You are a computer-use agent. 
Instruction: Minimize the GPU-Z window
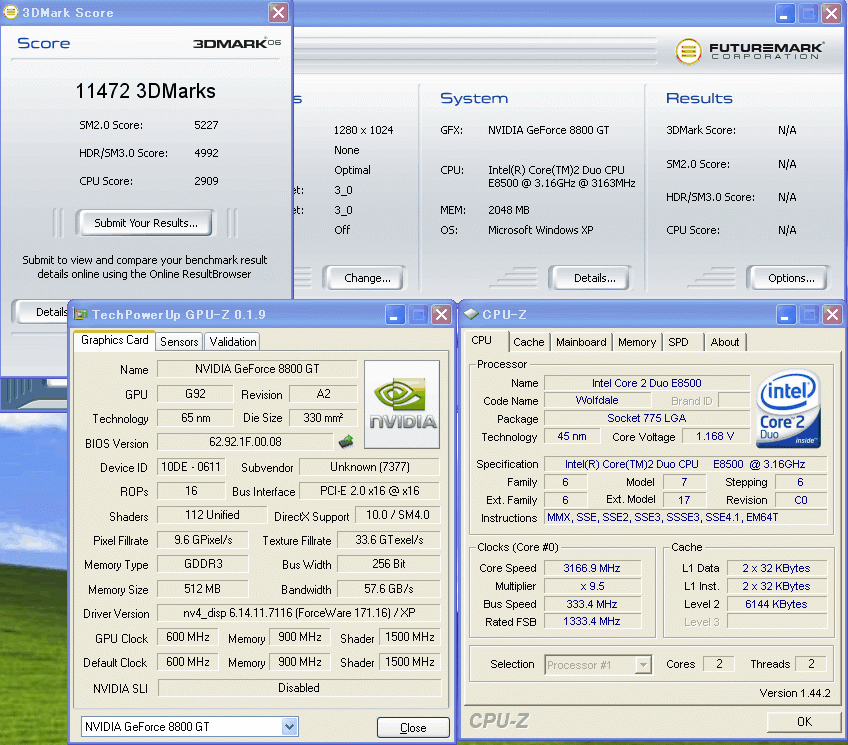coord(396,314)
